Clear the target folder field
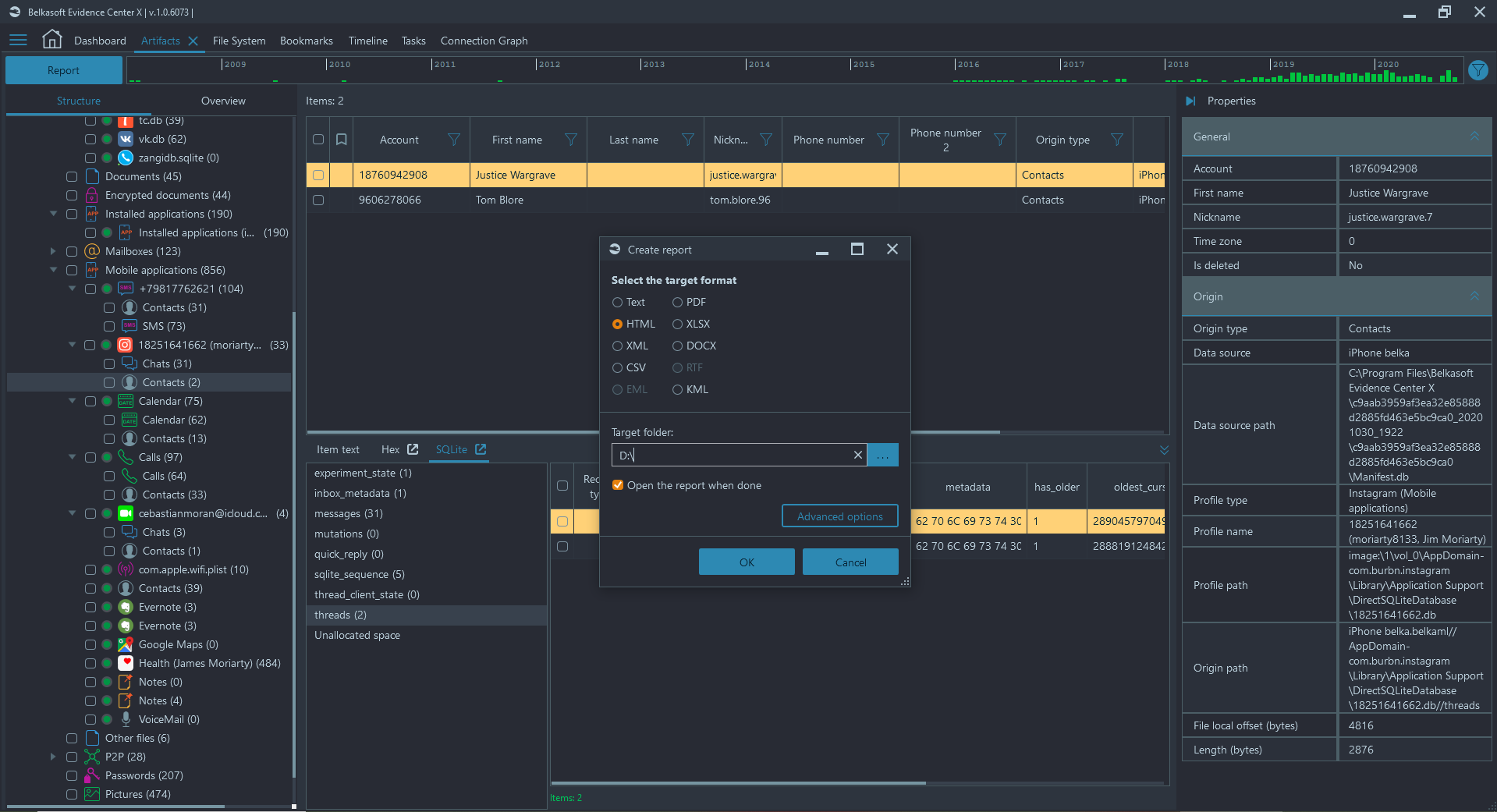1497x812 pixels. pyautogui.click(x=857, y=455)
